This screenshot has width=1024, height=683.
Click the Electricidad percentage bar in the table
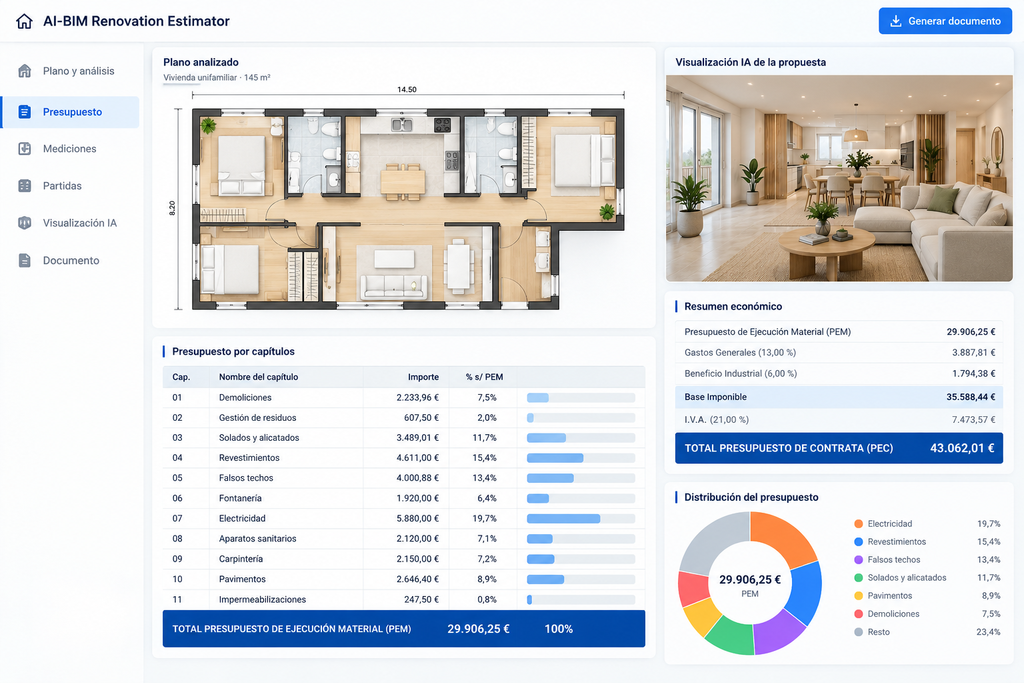(x=581, y=518)
